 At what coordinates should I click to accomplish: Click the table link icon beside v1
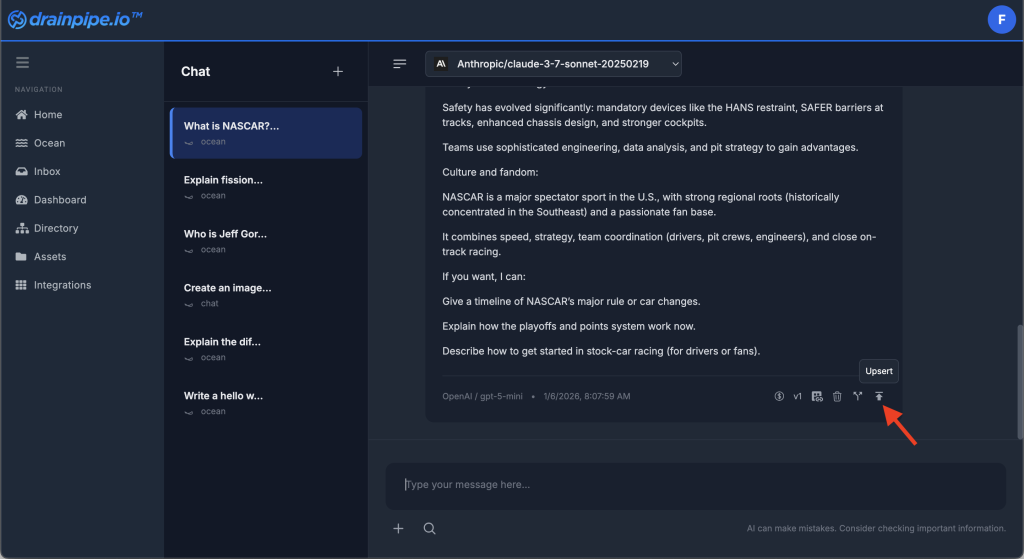pos(817,397)
